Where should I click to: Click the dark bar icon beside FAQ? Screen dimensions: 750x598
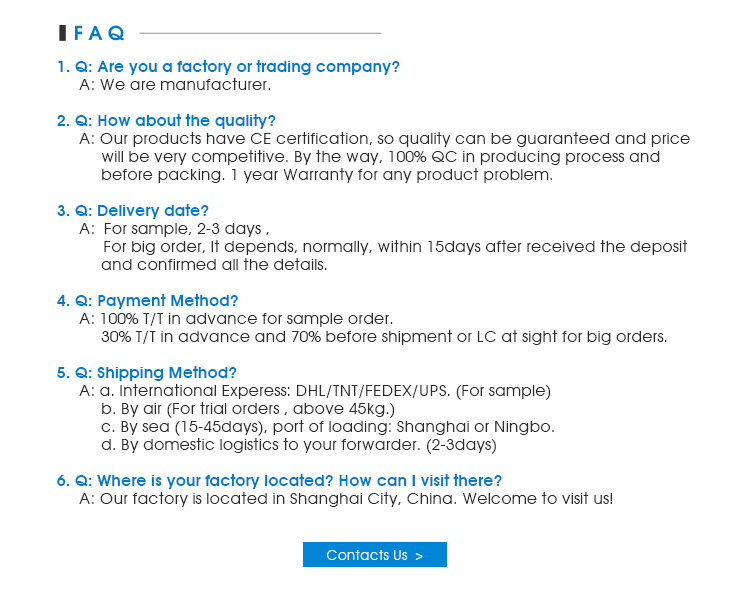coord(63,33)
